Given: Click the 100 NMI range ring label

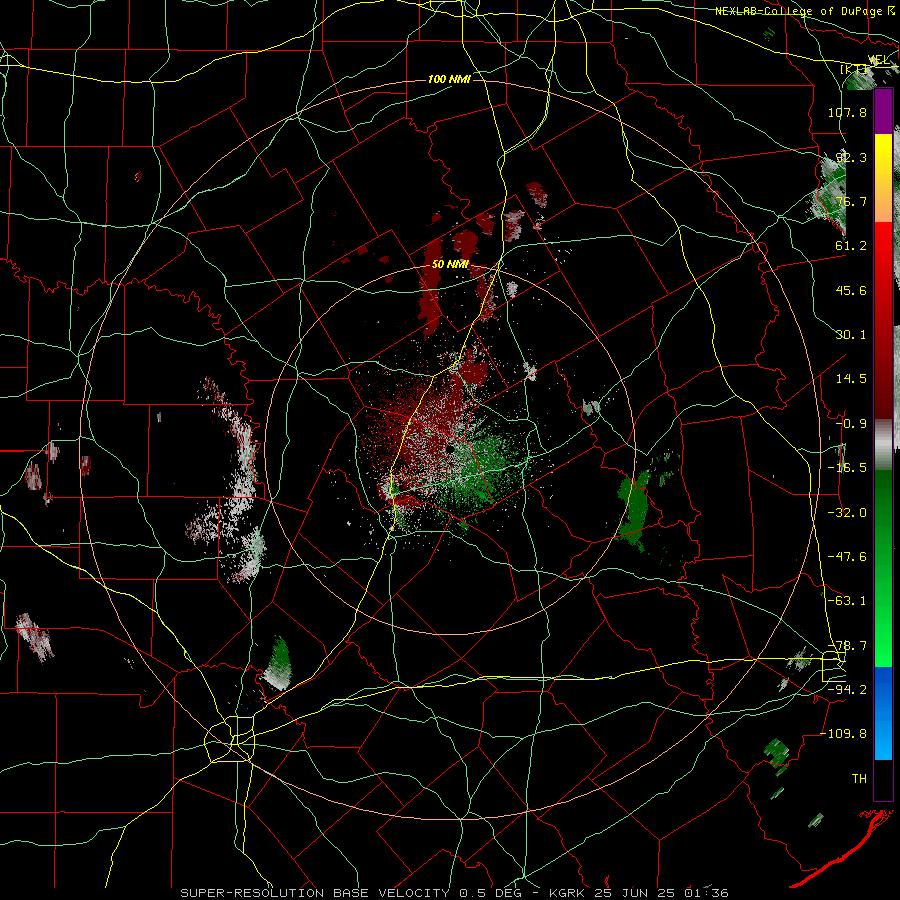Looking at the screenshot, I should point(449,79).
